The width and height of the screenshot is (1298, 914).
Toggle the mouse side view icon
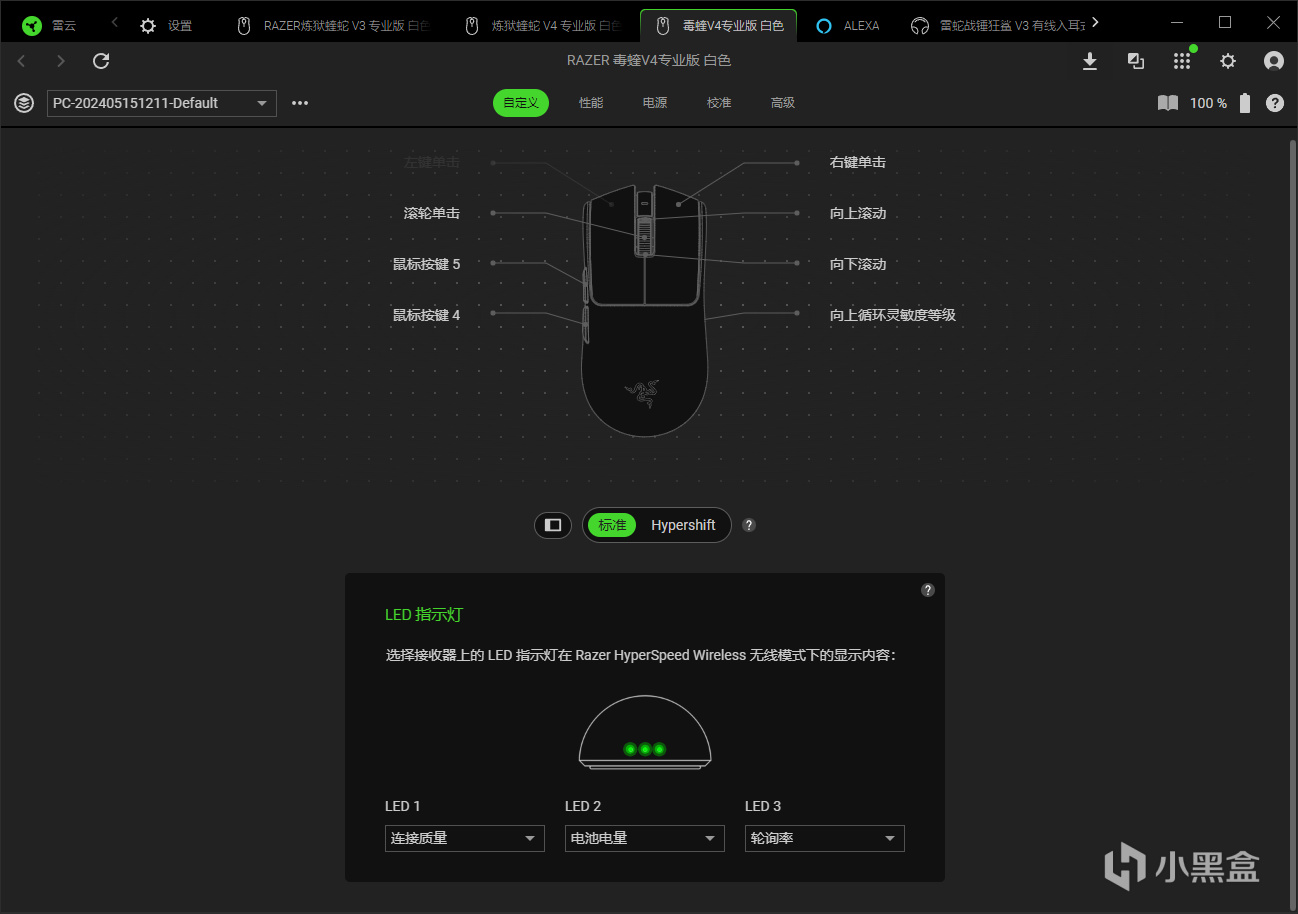(x=553, y=525)
